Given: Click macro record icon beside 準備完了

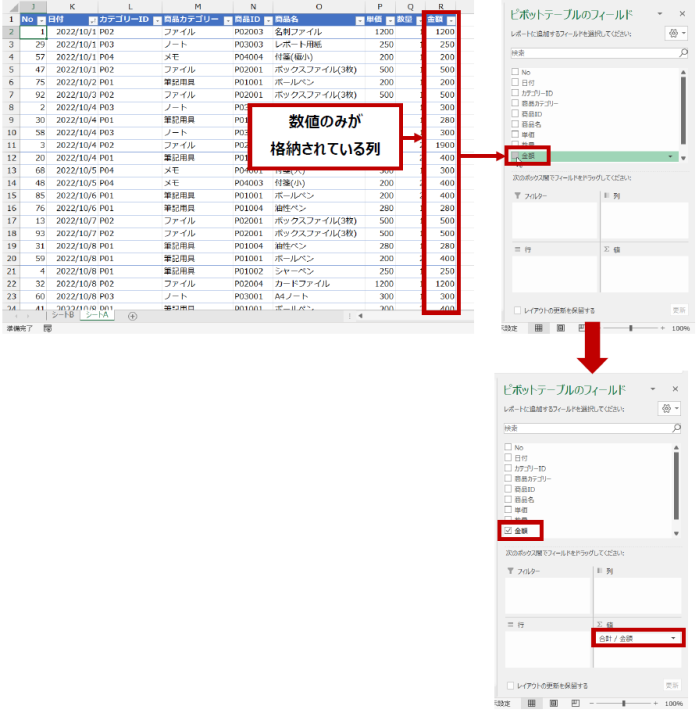Looking at the screenshot, I should tap(47, 327).
